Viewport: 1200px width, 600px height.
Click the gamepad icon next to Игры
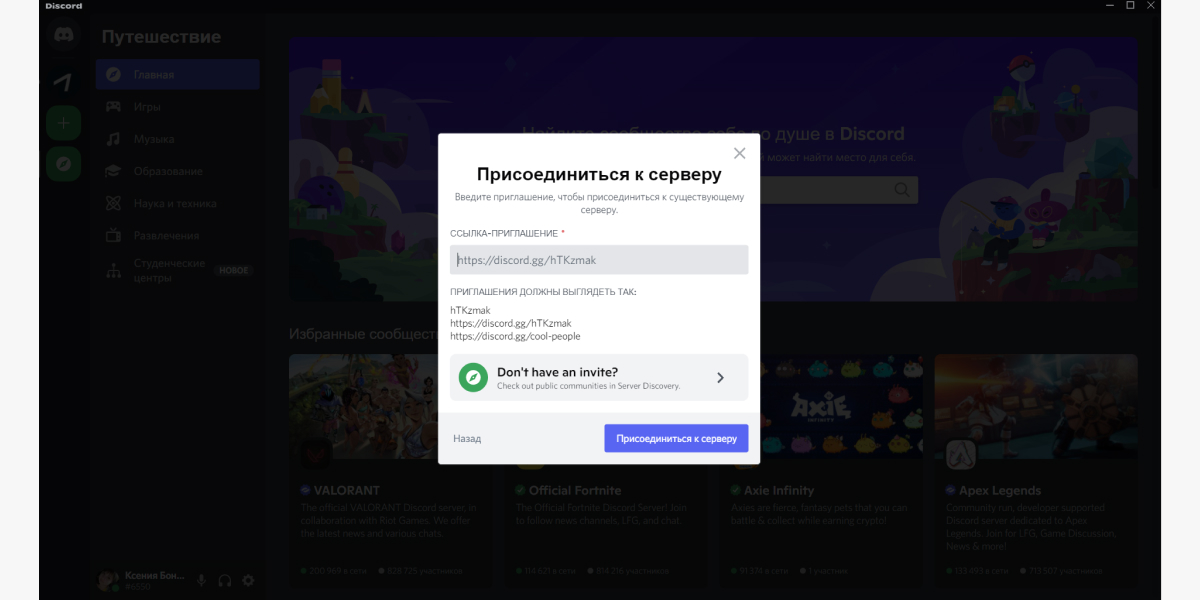point(114,106)
